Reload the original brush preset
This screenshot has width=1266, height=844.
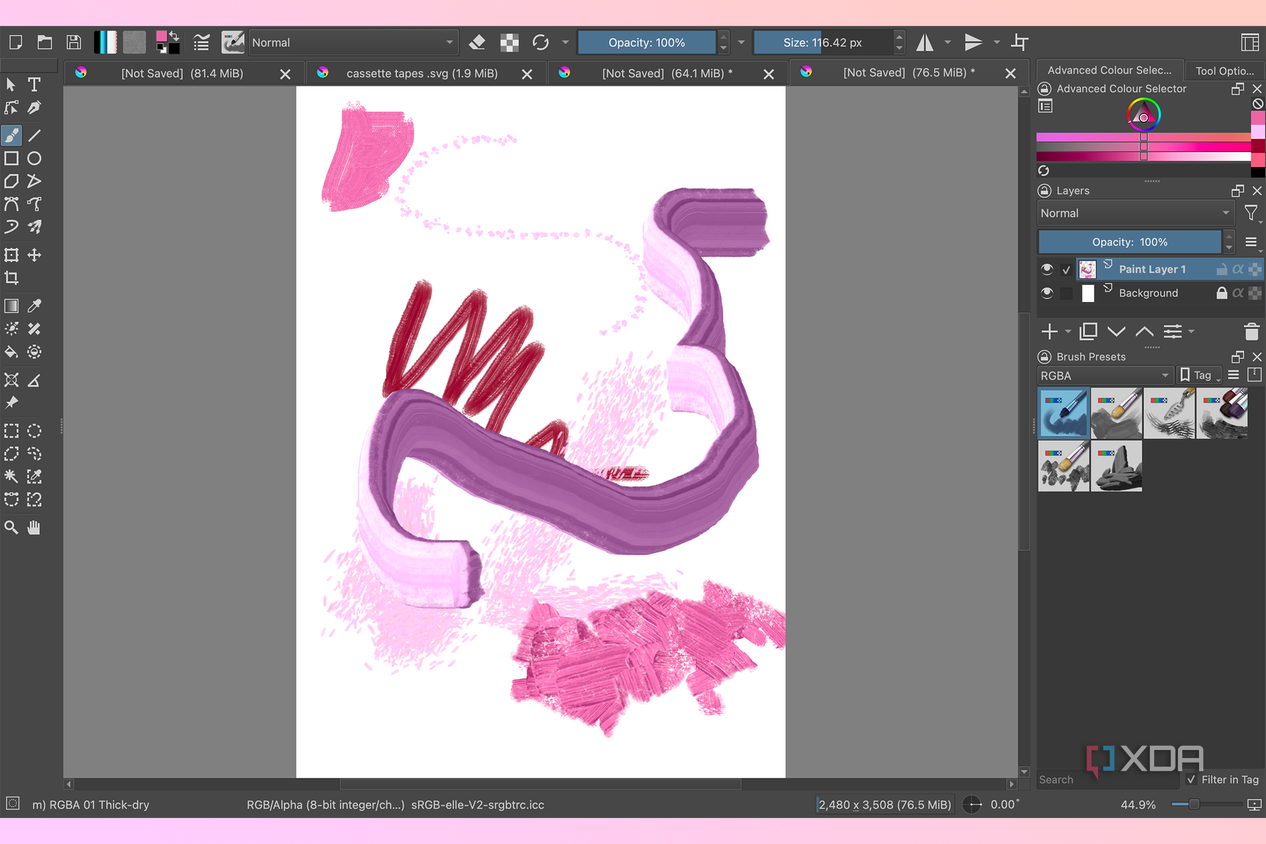541,42
